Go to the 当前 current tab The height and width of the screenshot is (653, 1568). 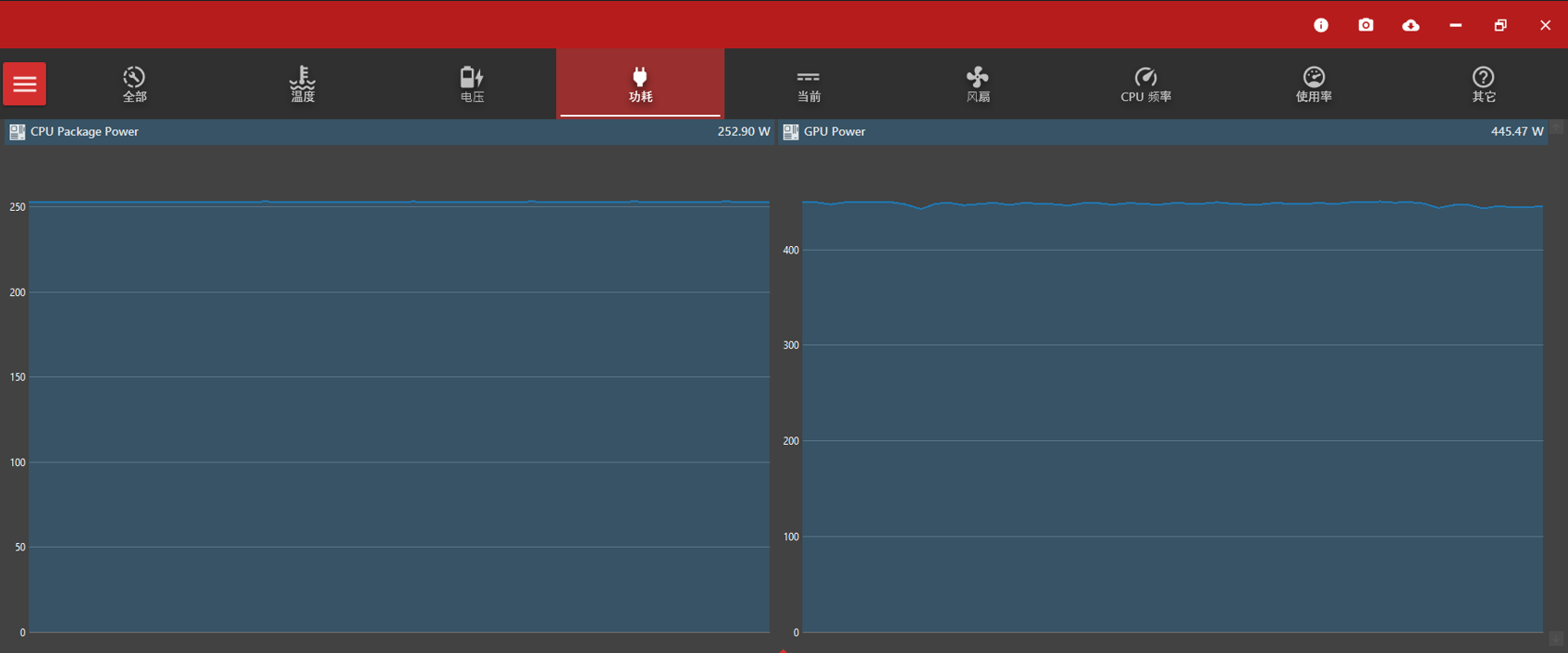809,84
